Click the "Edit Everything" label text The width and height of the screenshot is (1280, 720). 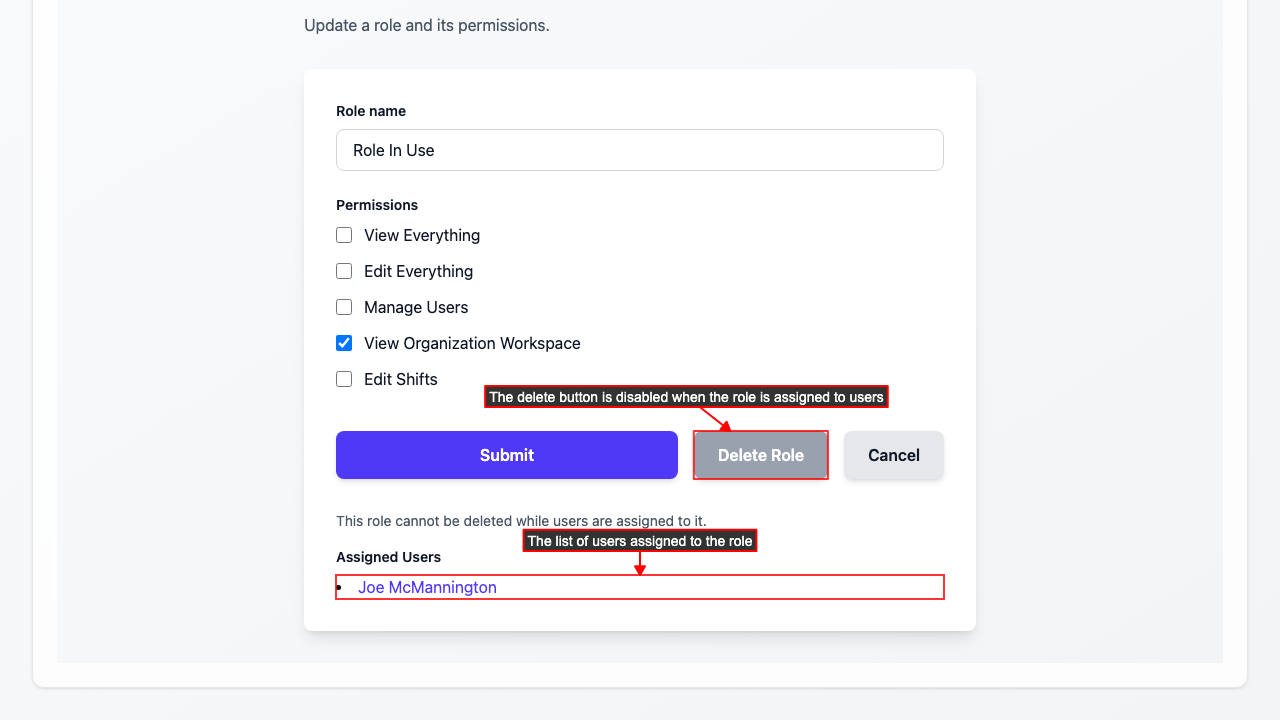tap(418, 271)
